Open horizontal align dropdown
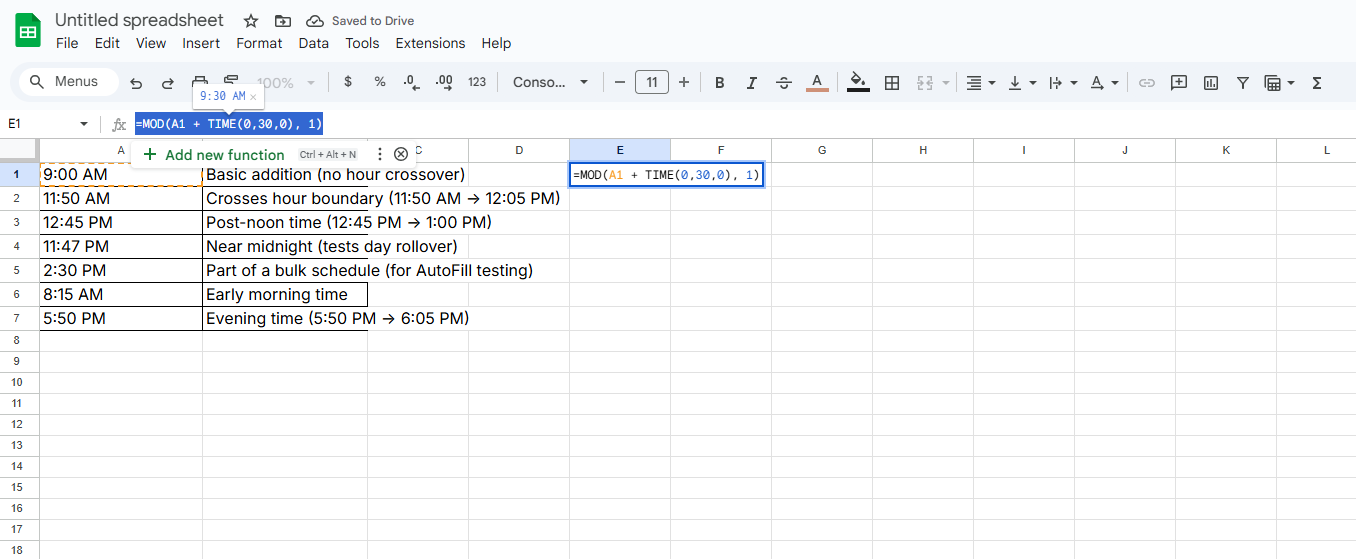Viewport: 1356px width, 559px height. click(979, 83)
